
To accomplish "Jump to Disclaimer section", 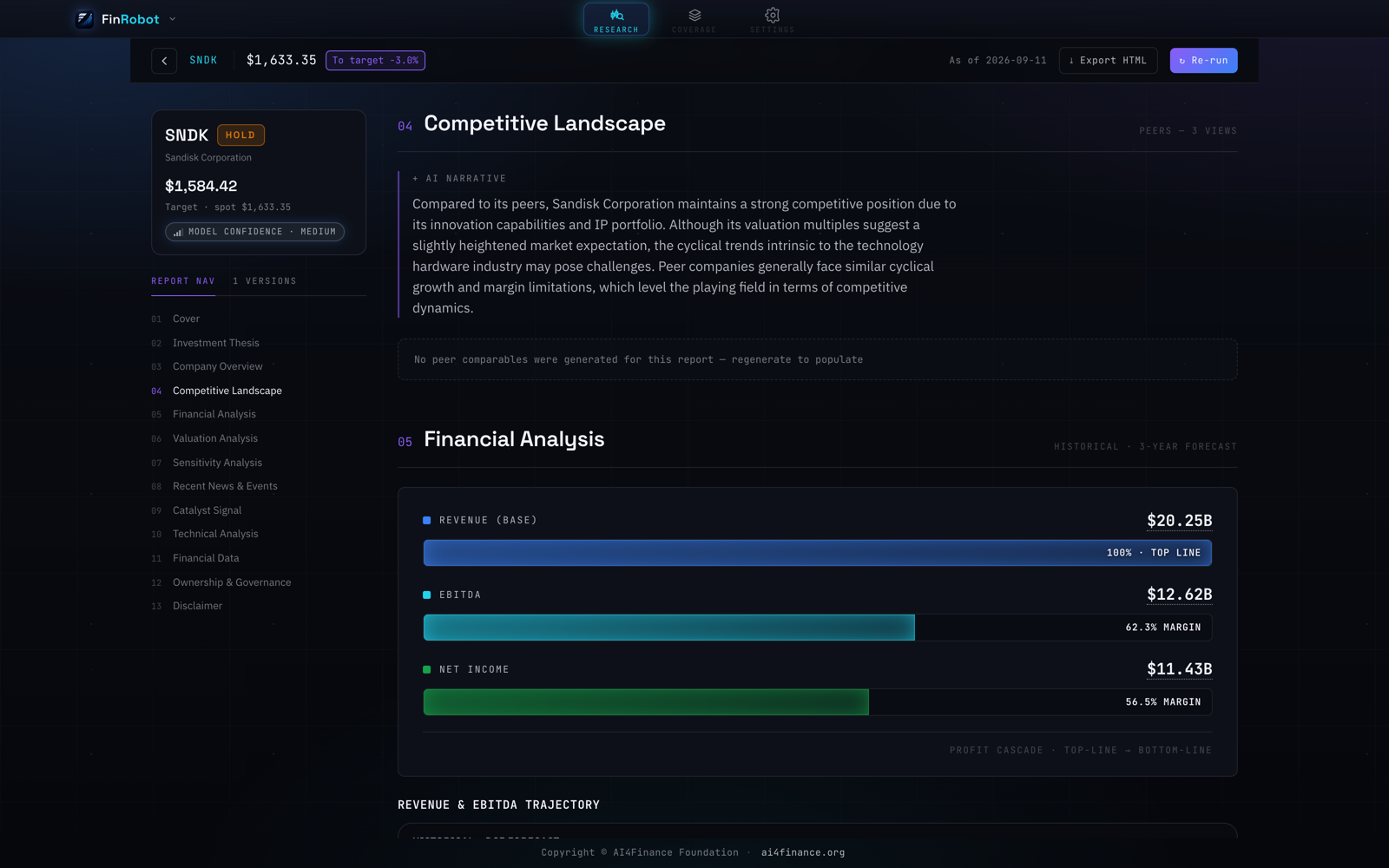I will 197,606.
